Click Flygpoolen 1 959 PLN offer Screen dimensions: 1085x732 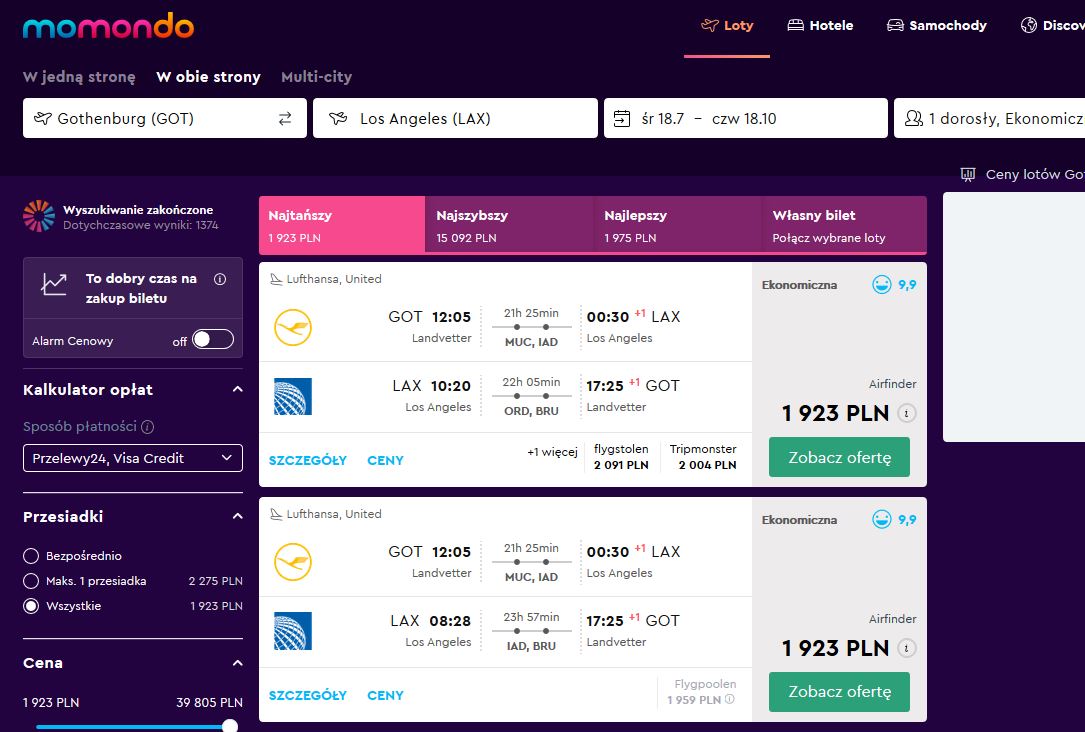(x=701, y=692)
